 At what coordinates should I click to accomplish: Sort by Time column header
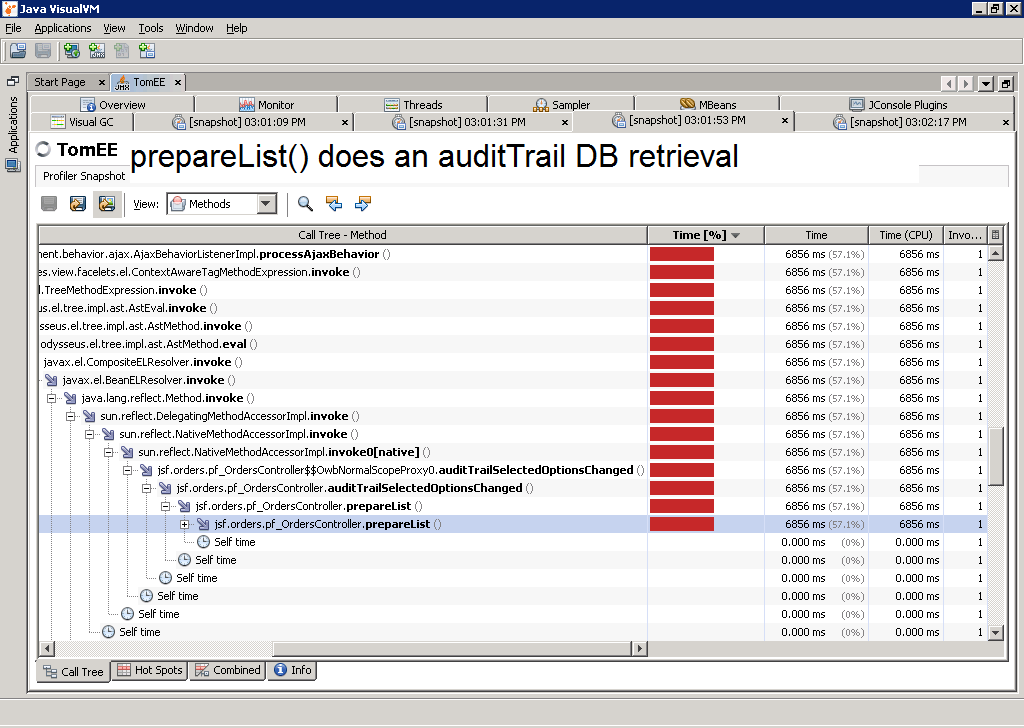[x=816, y=235]
